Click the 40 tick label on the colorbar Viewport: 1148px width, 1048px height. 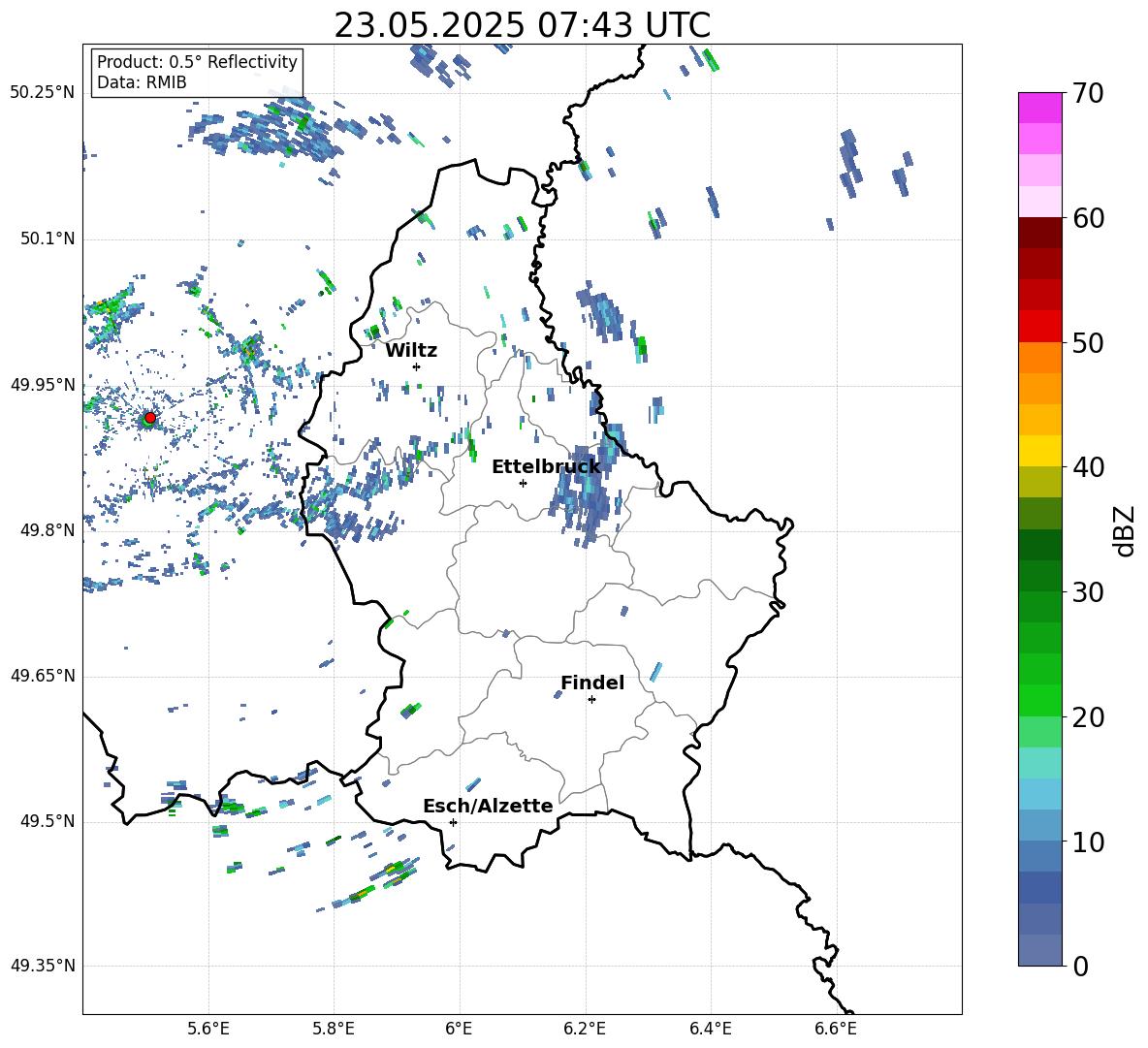point(1088,467)
